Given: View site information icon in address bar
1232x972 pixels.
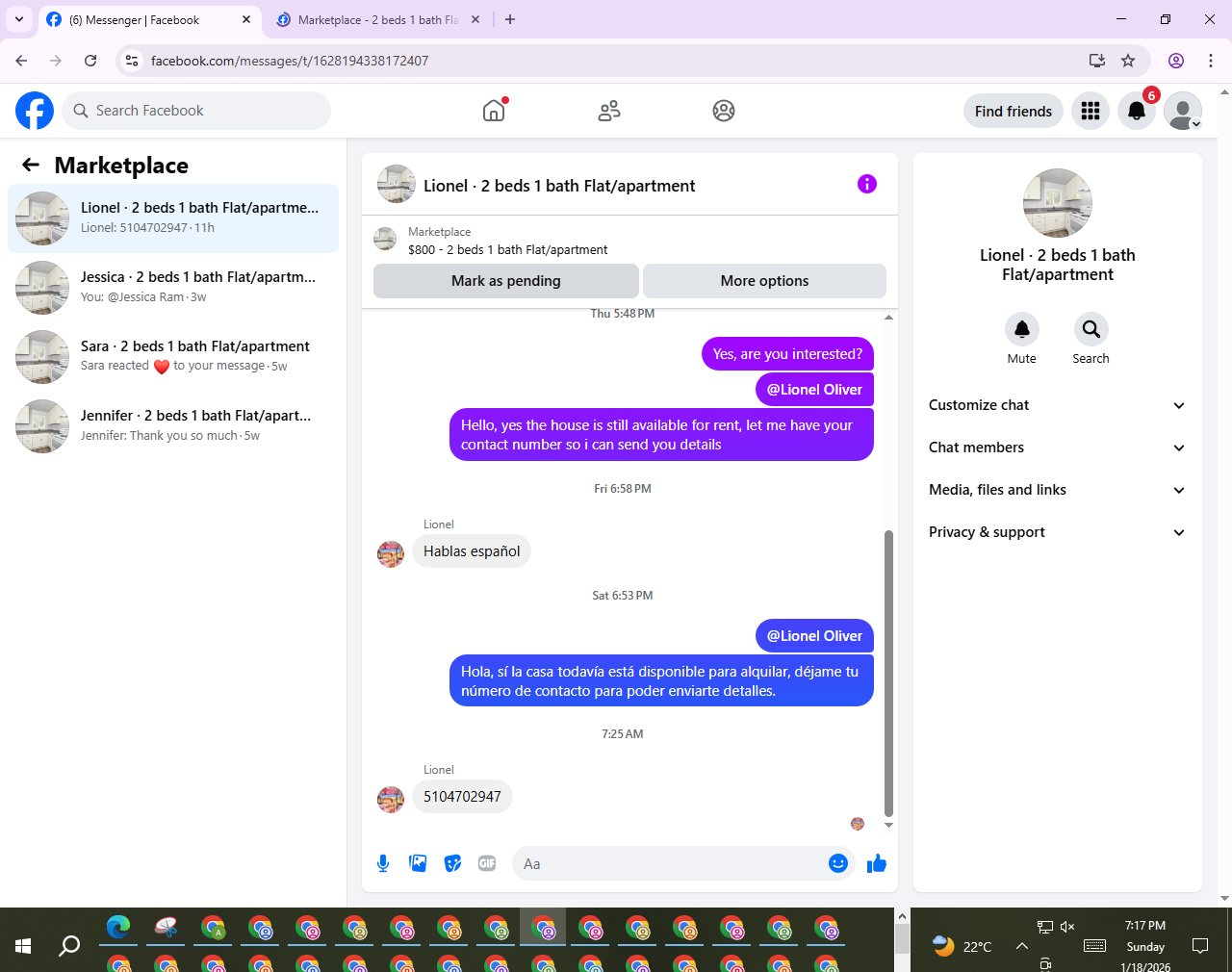Looking at the screenshot, I should pyautogui.click(x=132, y=61).
